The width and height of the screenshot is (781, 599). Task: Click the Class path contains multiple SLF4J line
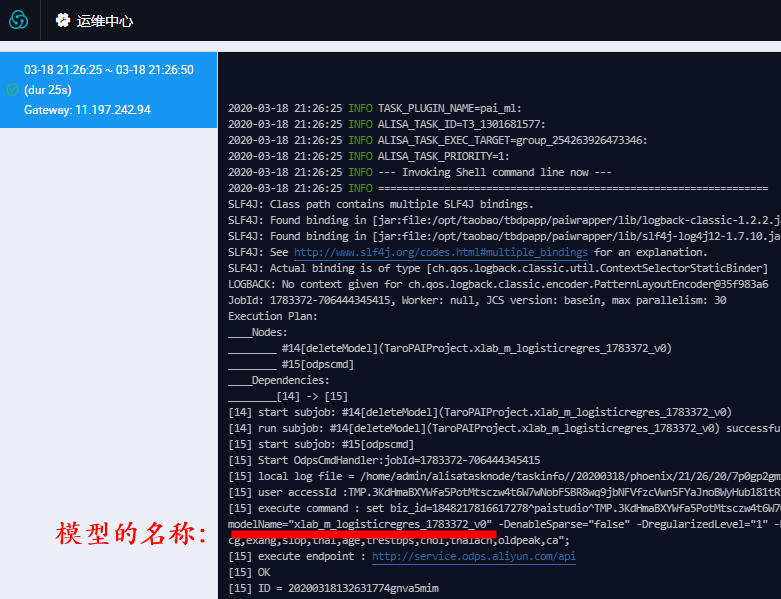click(x=381, y=204)
